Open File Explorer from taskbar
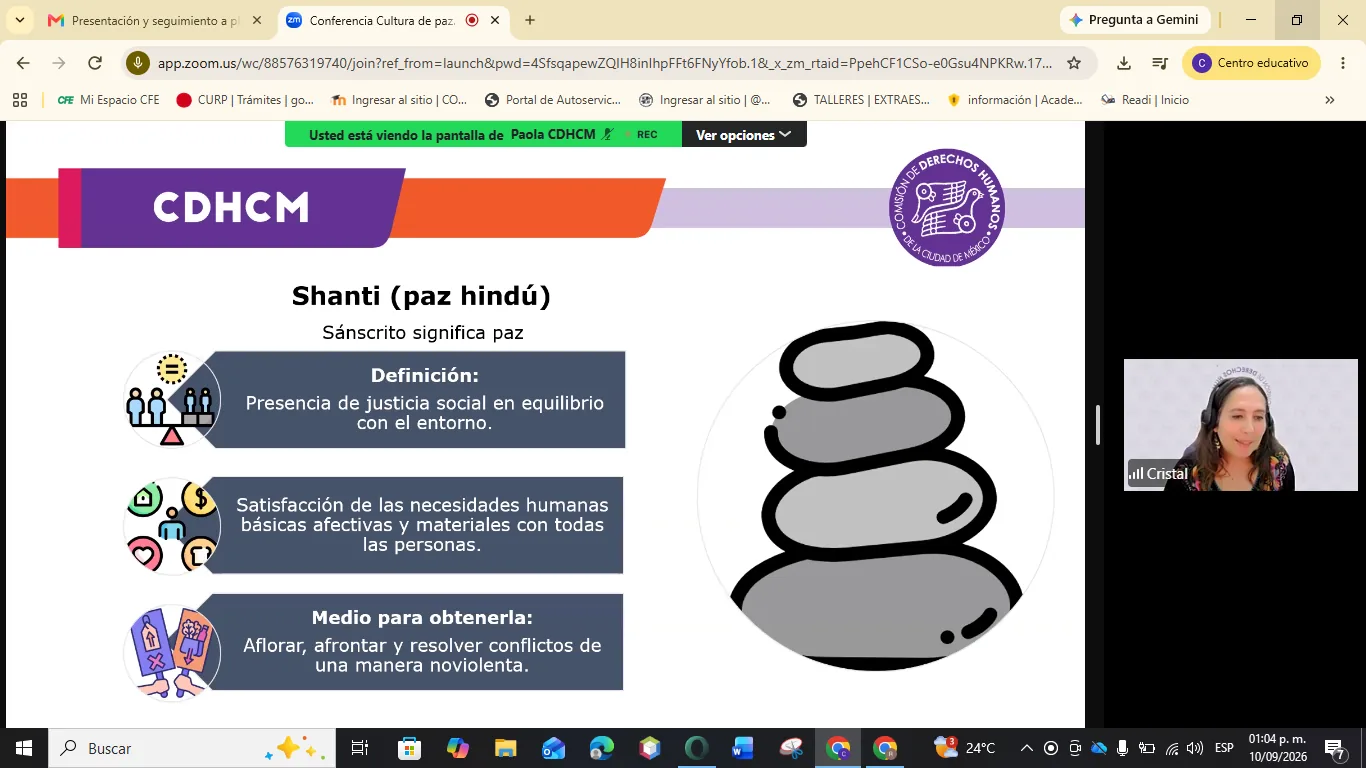This screenshot has width=1366, height=768. tap(505, 748)
